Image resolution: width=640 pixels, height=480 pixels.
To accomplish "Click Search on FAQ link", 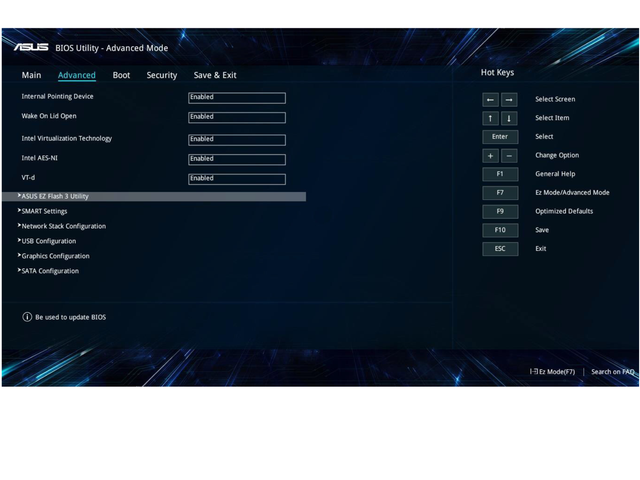I will point(613,372).
